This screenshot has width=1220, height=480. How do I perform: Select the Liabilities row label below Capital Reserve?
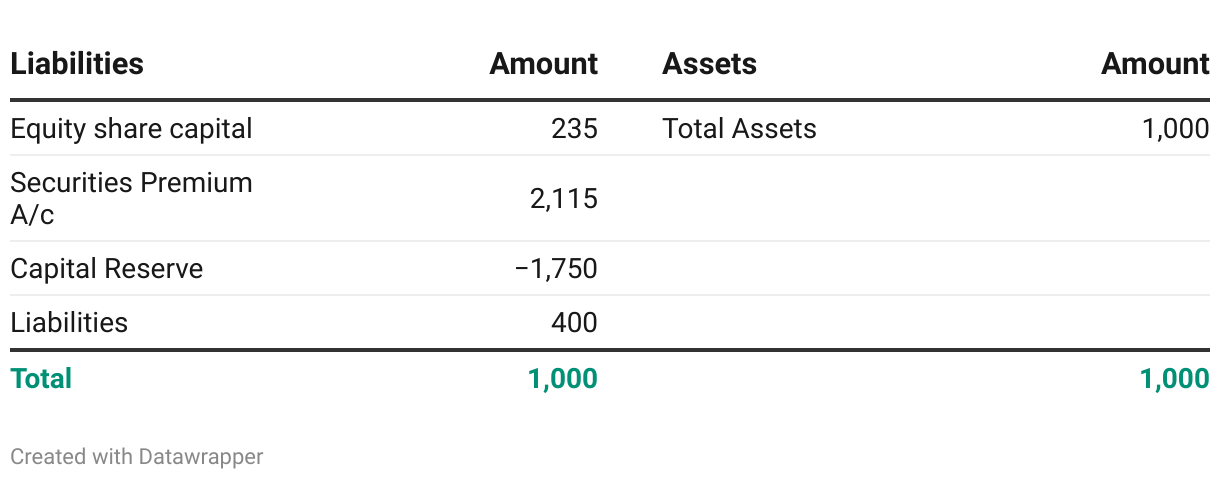click(x=69, y=323)
